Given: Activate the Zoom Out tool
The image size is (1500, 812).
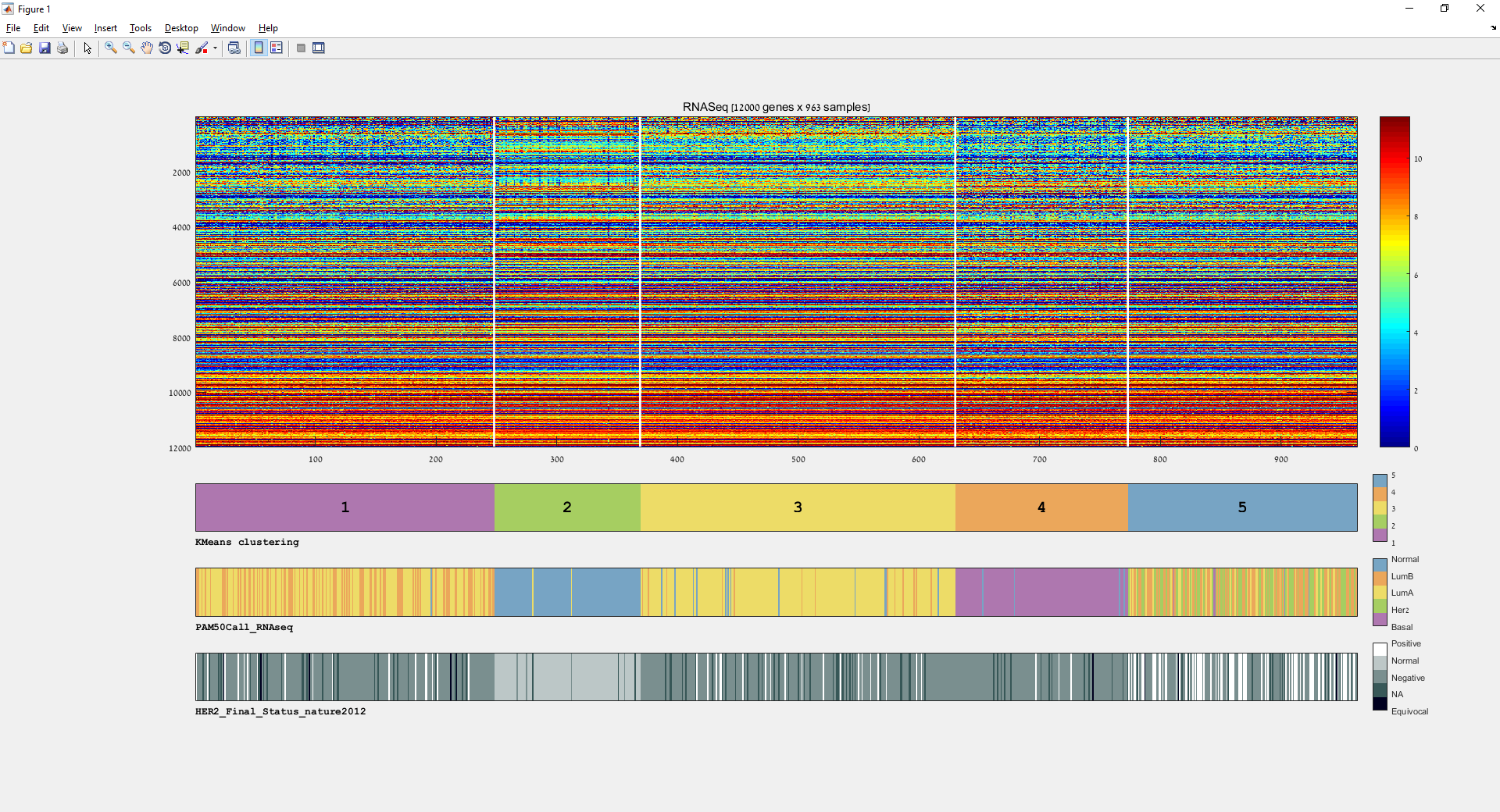Looking at the screenshot, I should pos(129,48).
